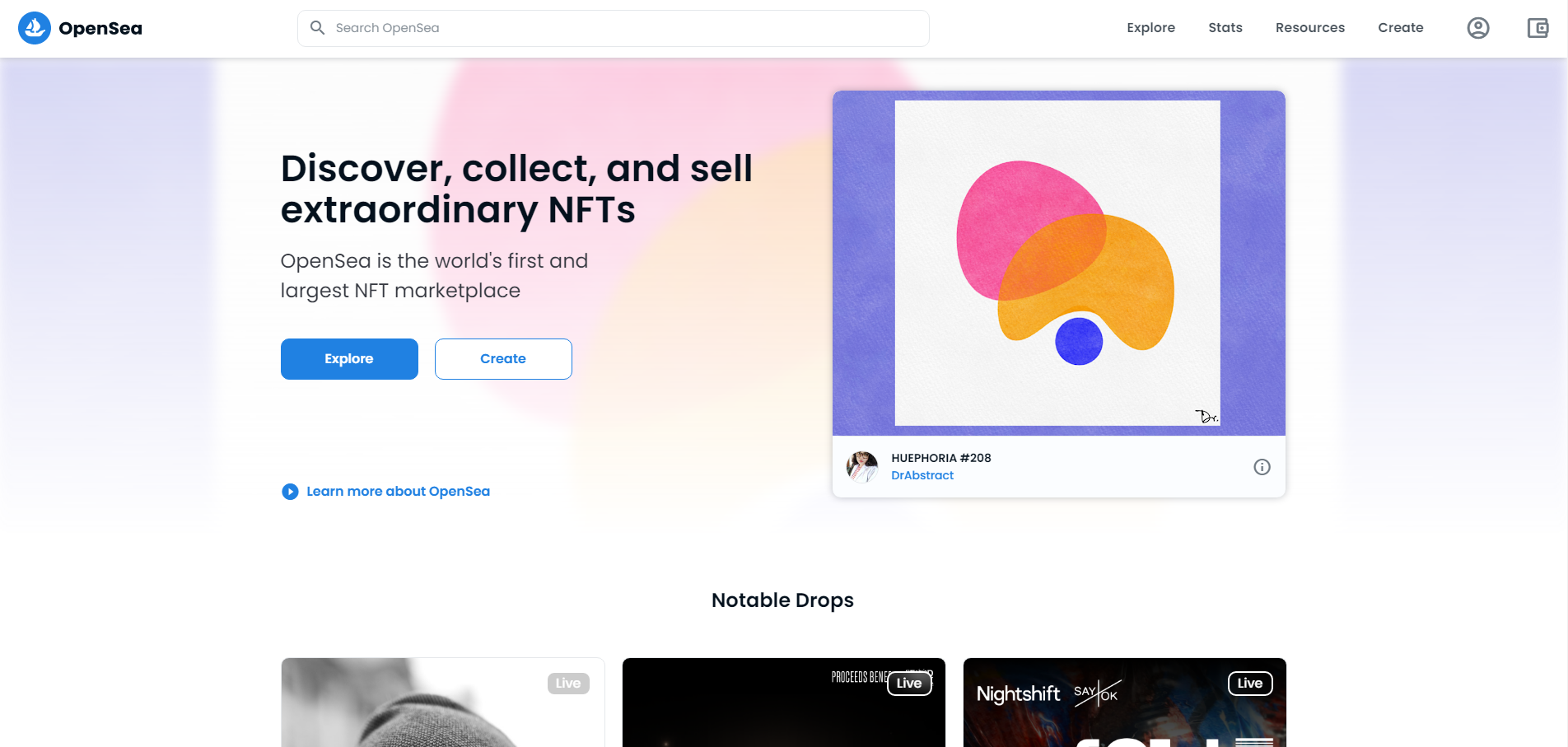Click the OpenSea brand name text
Screen dimensions: 1568x747
100,29
